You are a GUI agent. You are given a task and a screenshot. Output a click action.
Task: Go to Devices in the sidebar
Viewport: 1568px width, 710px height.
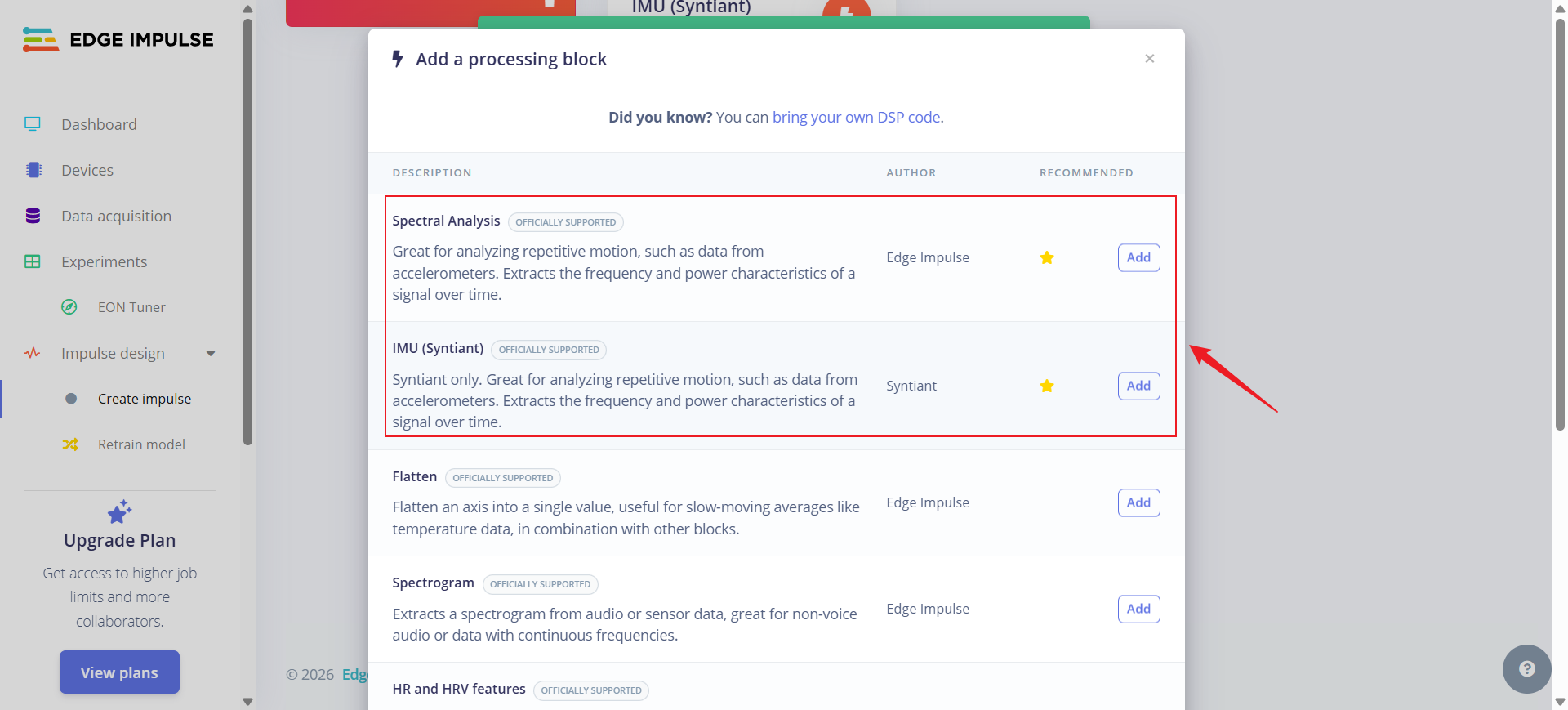[x=87, y=170]
